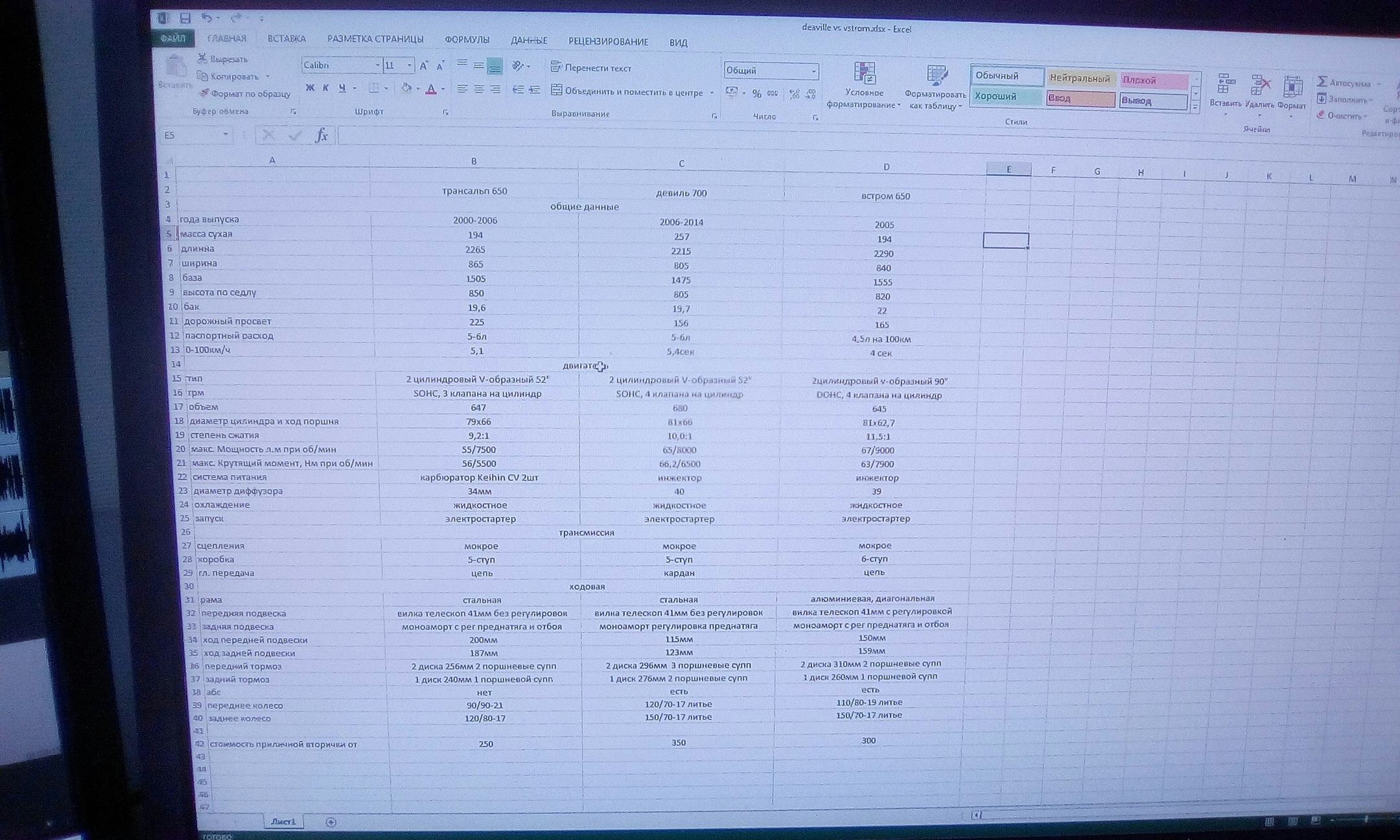Viewport: 1400px width, 840px height.
Task: Toggle bold (Ж) formatting
Action: pyautogui.click(x=310, y=87)
